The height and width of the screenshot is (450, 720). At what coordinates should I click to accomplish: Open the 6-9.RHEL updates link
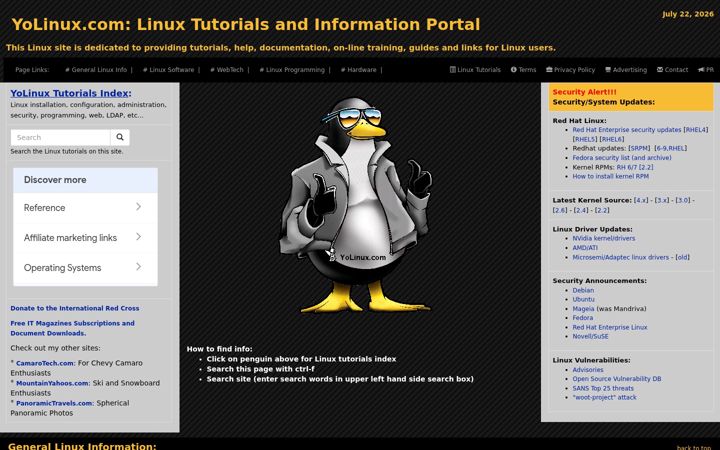(670, 148)
